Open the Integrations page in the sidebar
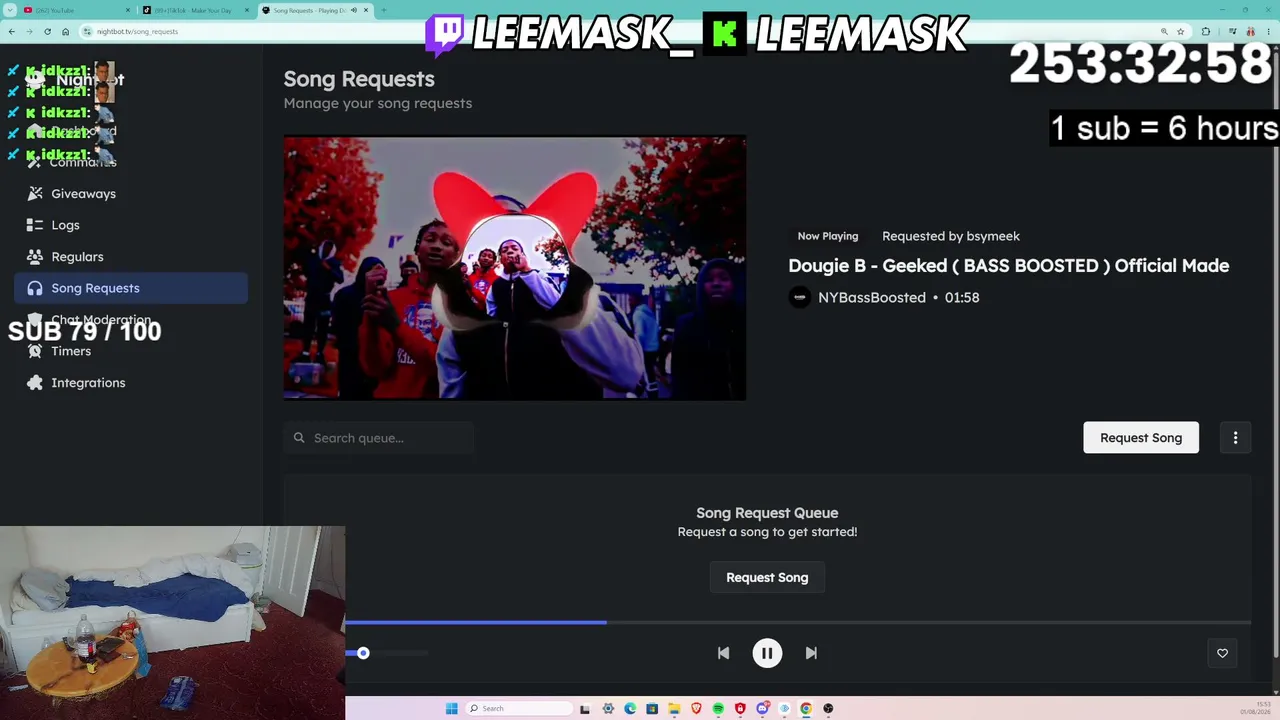1280x720 pixels. [x=131, y=383]
